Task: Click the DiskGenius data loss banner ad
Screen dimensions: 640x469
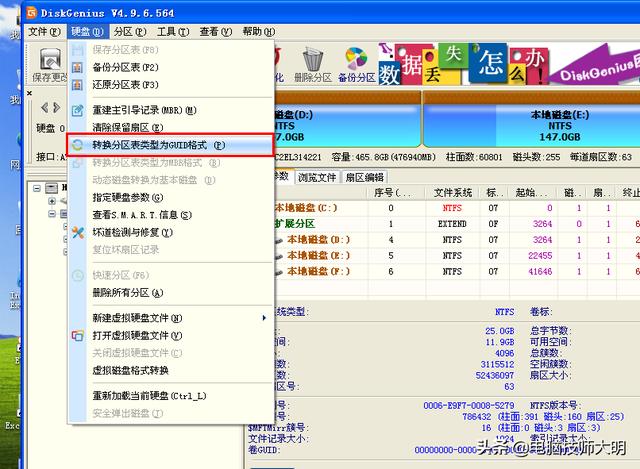Action: tap(509, 63)
